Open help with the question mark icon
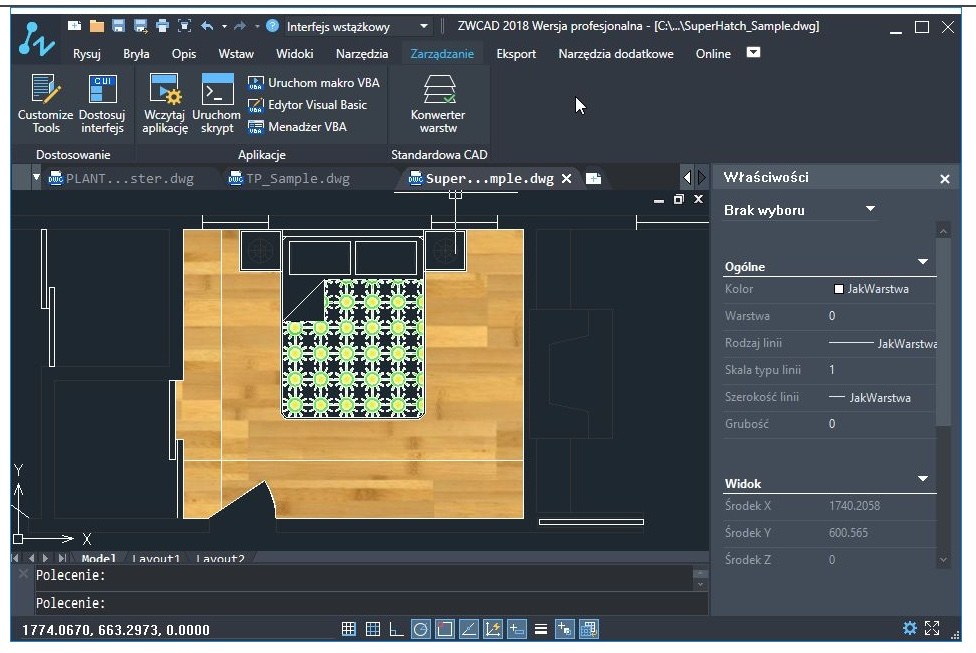The height and width of the screenshot is (653, 976). tap(272, 26)
